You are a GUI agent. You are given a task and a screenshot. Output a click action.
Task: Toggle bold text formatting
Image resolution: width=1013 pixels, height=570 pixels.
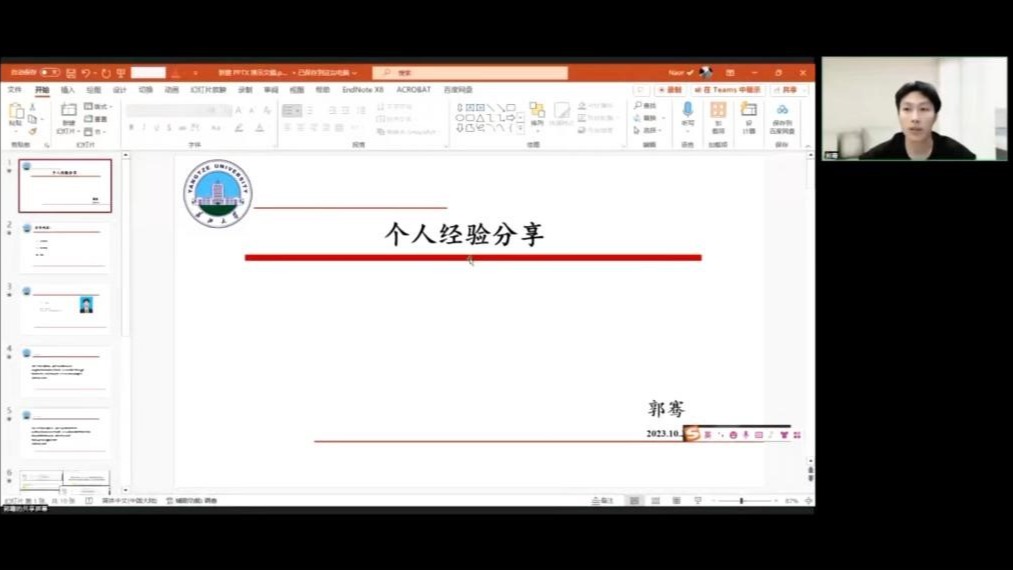click(131, 128)
